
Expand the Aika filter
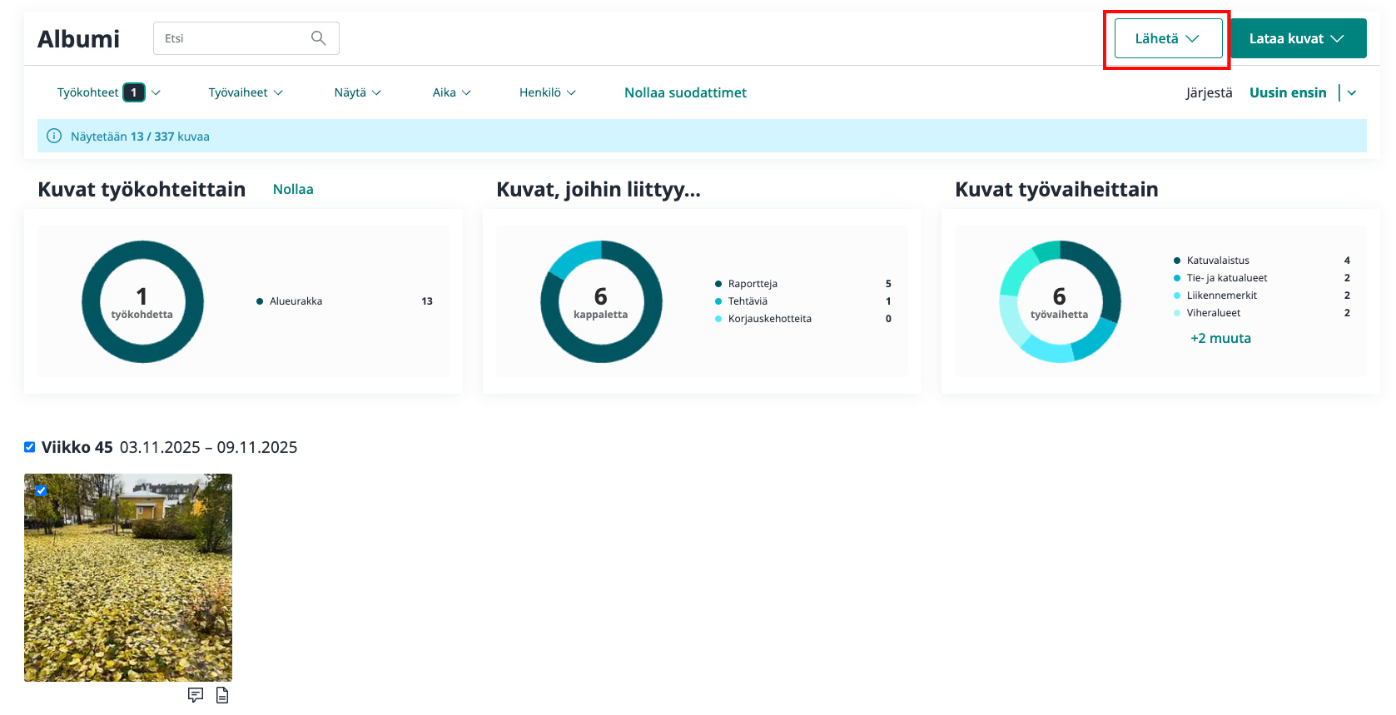[451, 93]
